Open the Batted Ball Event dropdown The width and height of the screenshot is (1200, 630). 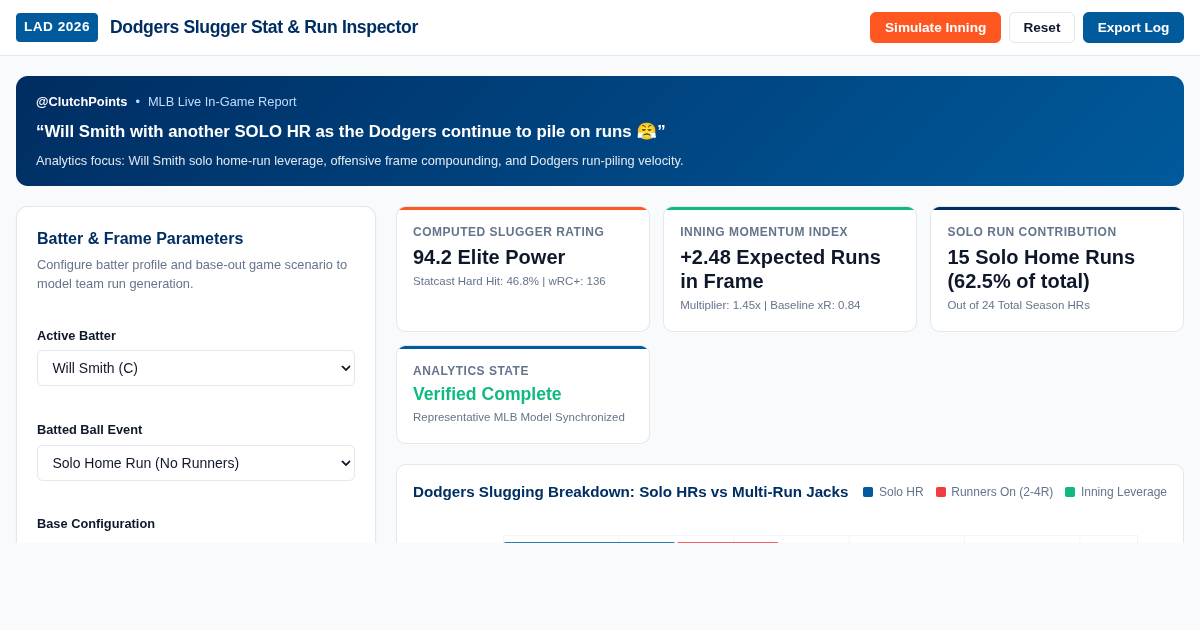tap(196, 463)
